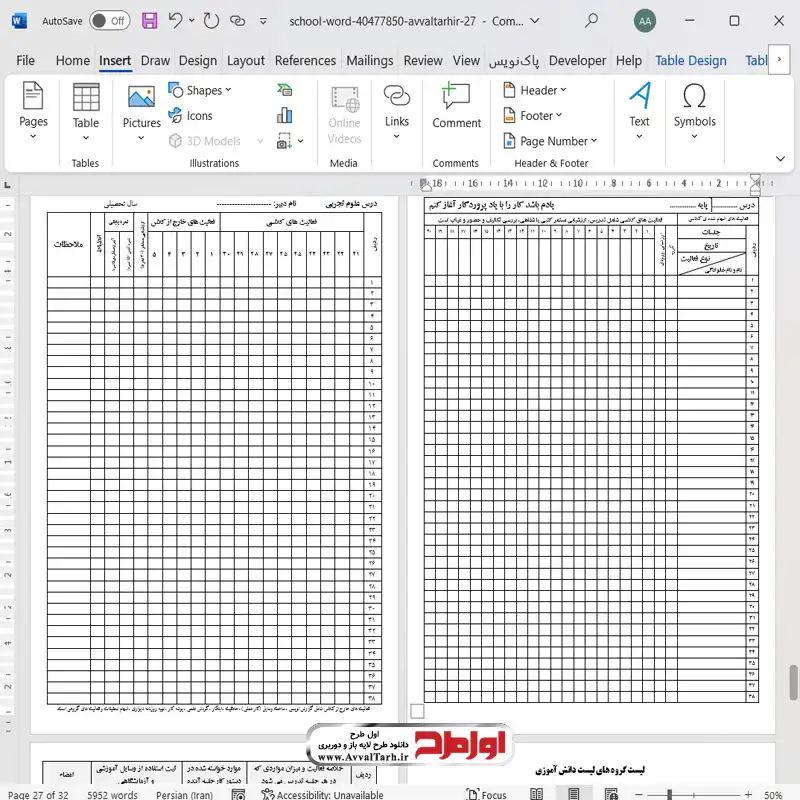Open the Text group button

[x=639, y=111]
